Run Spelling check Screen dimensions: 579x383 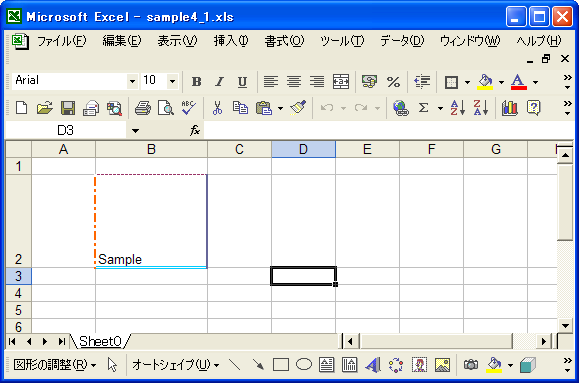[189, 108]
